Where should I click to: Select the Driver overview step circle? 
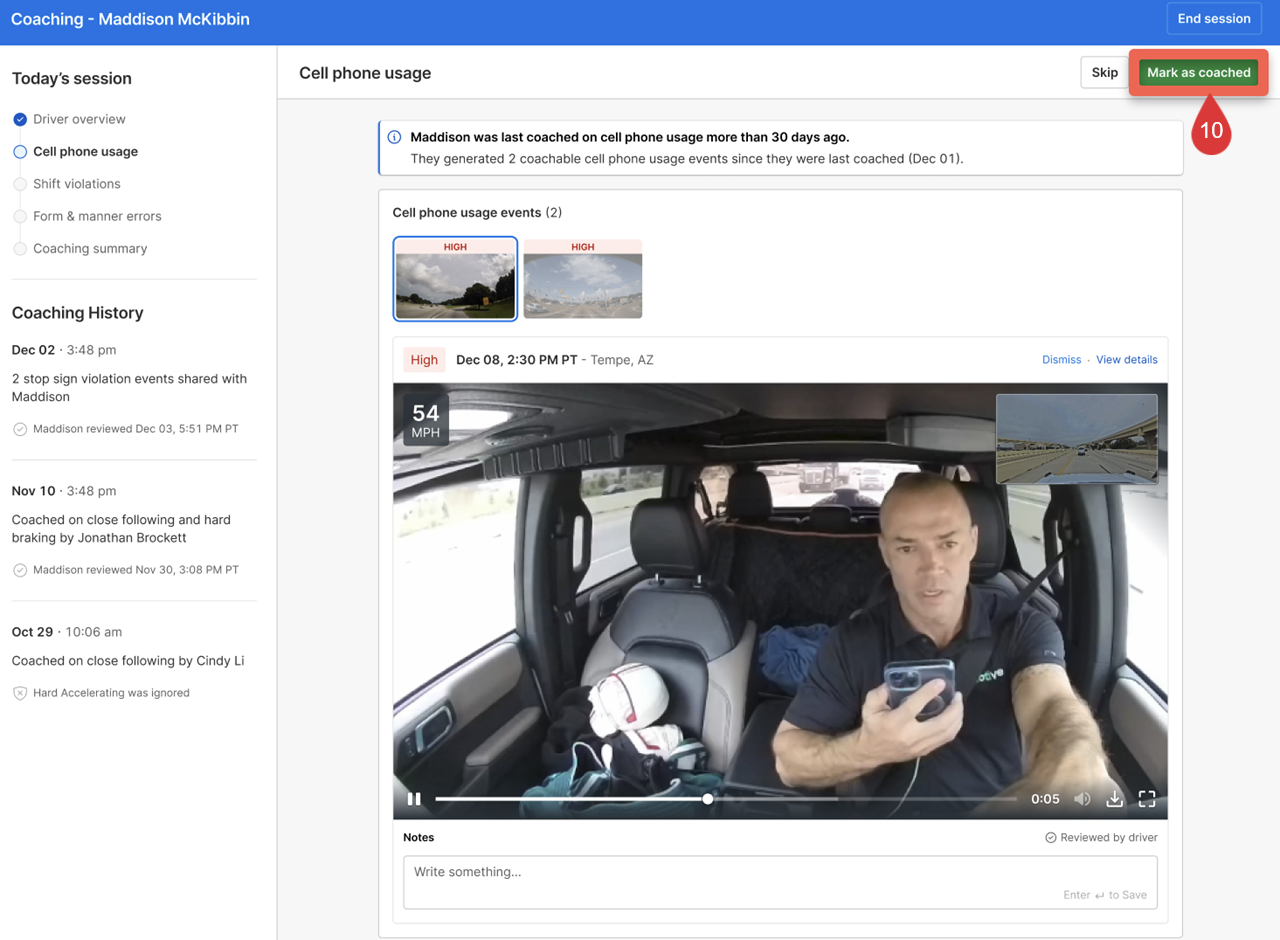click(20, 120)
